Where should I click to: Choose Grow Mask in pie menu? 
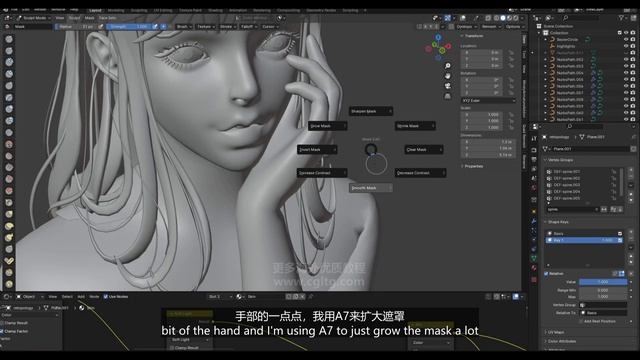click(x=328, y=126)
